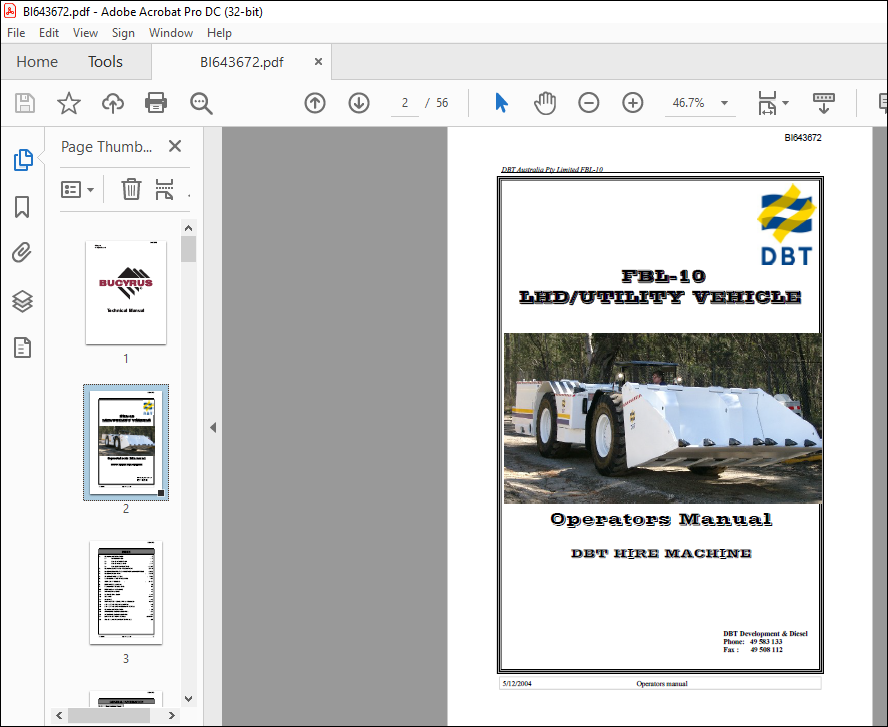This screenshot has width=888, height=727.
Task: Click 'BI643672' label at page corner
Action: [x=802, y=138]
